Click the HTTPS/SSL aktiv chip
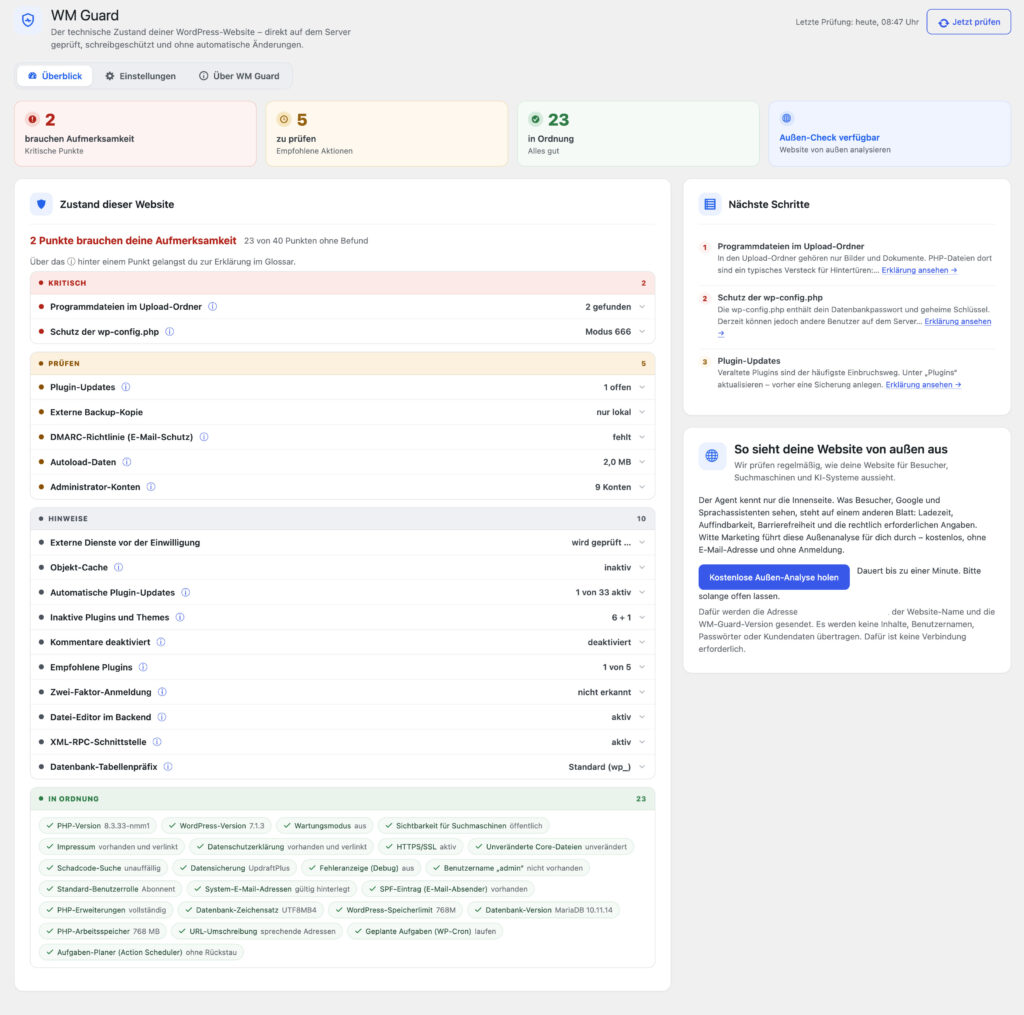 coord(421,847)
